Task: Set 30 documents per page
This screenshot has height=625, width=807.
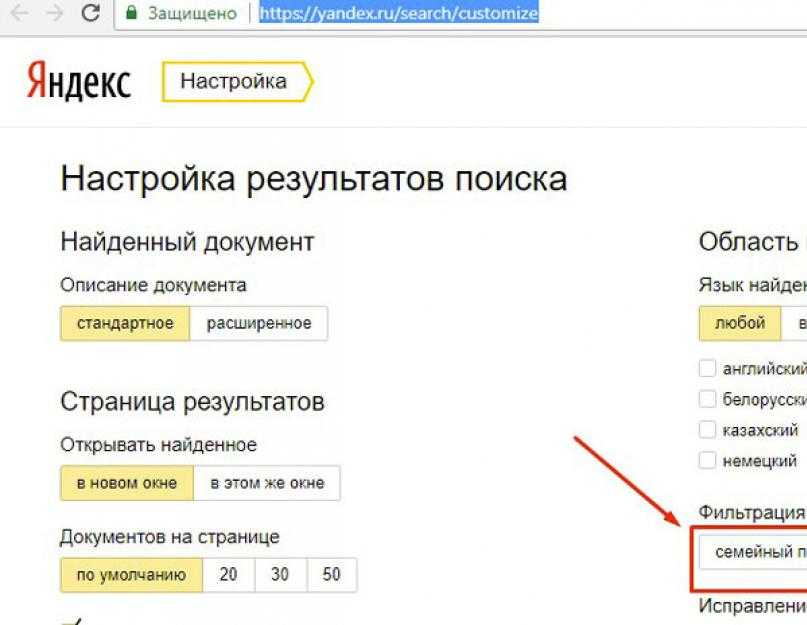Action: (x=280, y=575)
